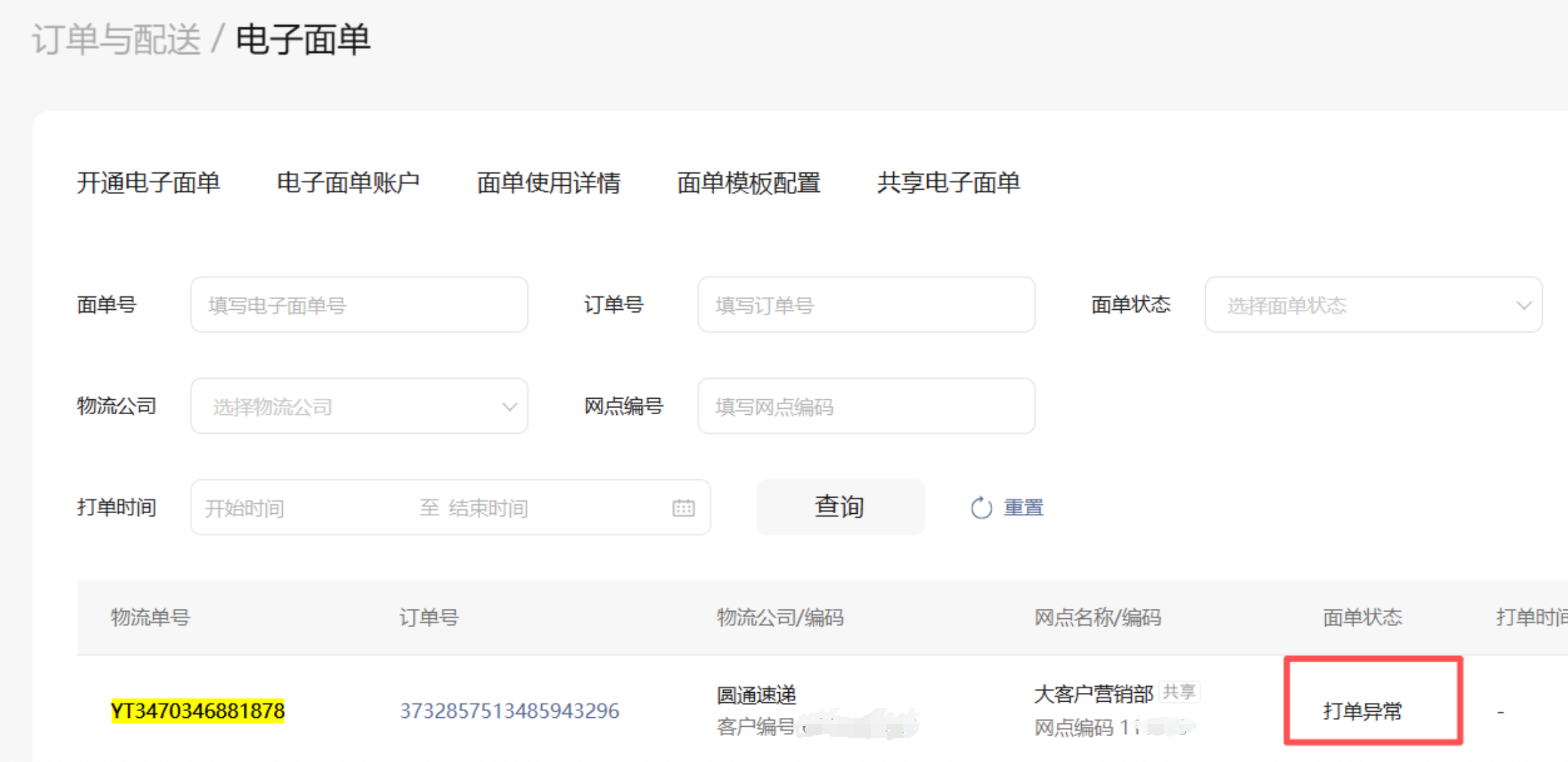This screenshot has width=1568, height=762.
Task: Open the 物流公司 dropdown
Action: pos(359,407)
